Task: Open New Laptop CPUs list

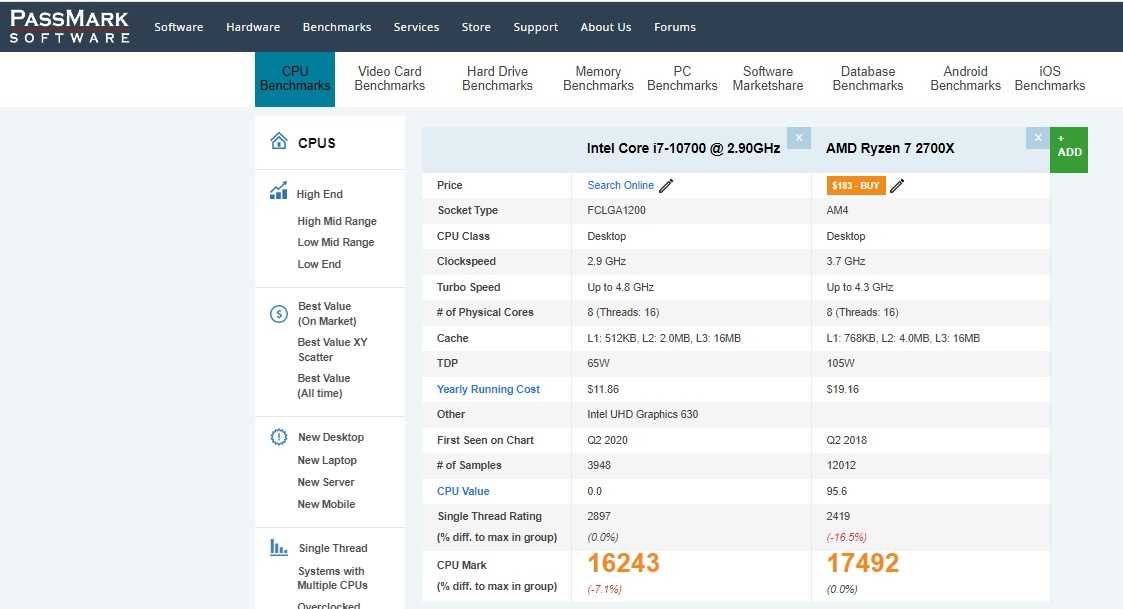Action: [x=327, y=460]
